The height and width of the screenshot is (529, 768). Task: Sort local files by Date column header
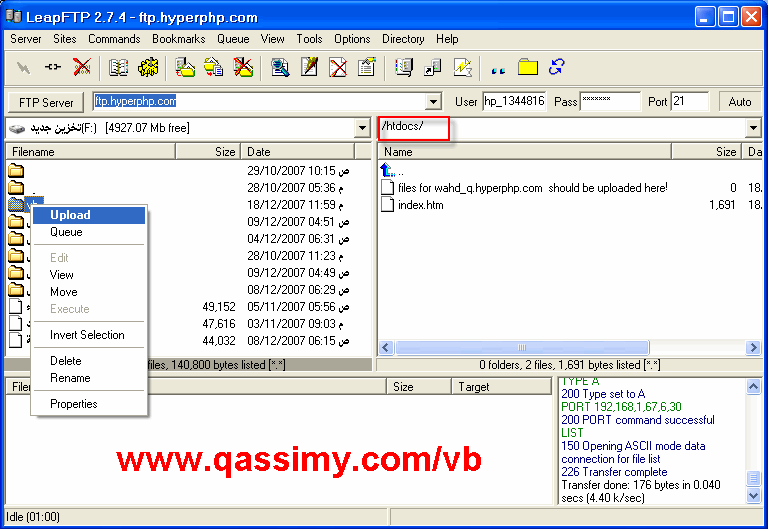[298, 152]
